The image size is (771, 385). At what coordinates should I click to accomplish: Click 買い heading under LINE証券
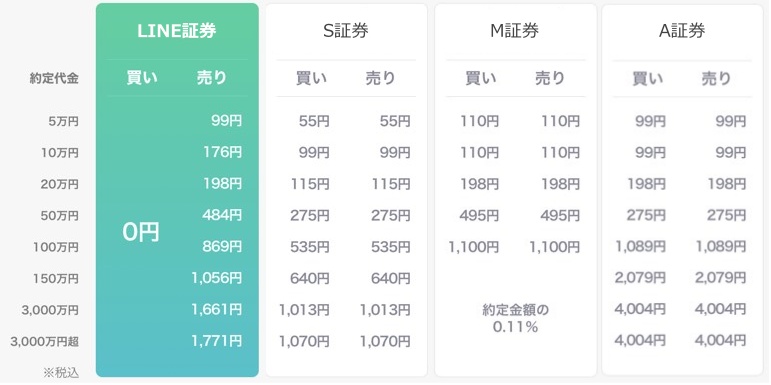tap(142, 78)
